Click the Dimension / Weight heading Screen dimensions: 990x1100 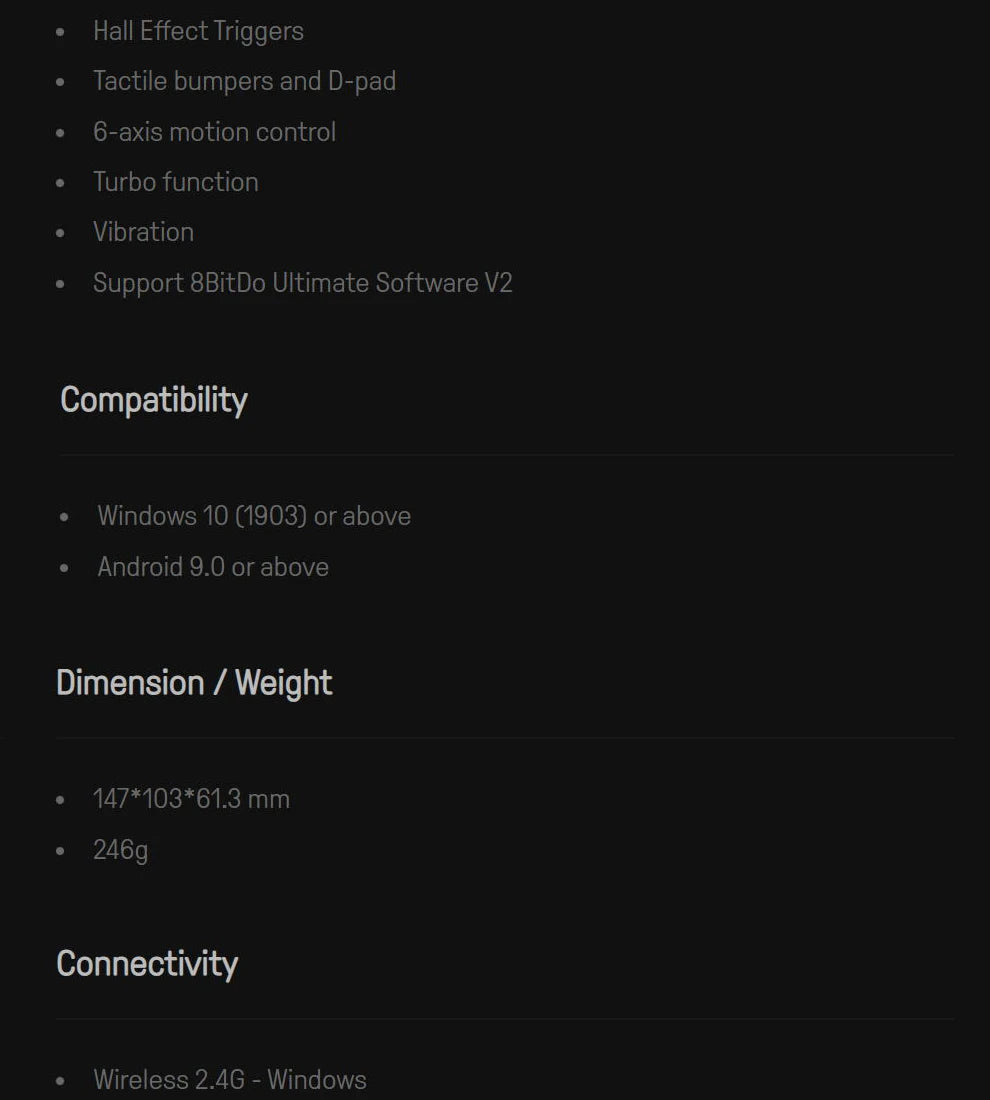point(194,683)
